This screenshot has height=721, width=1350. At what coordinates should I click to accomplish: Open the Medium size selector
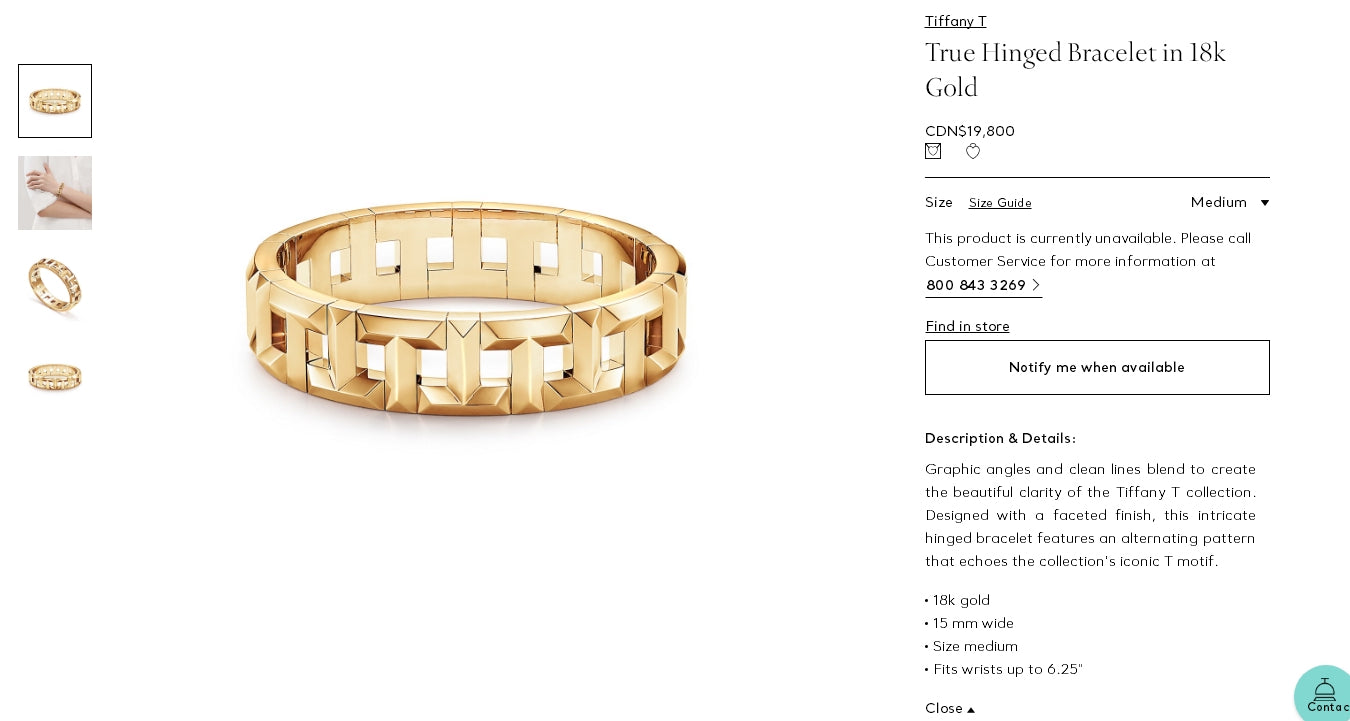tap(1230, 202)
